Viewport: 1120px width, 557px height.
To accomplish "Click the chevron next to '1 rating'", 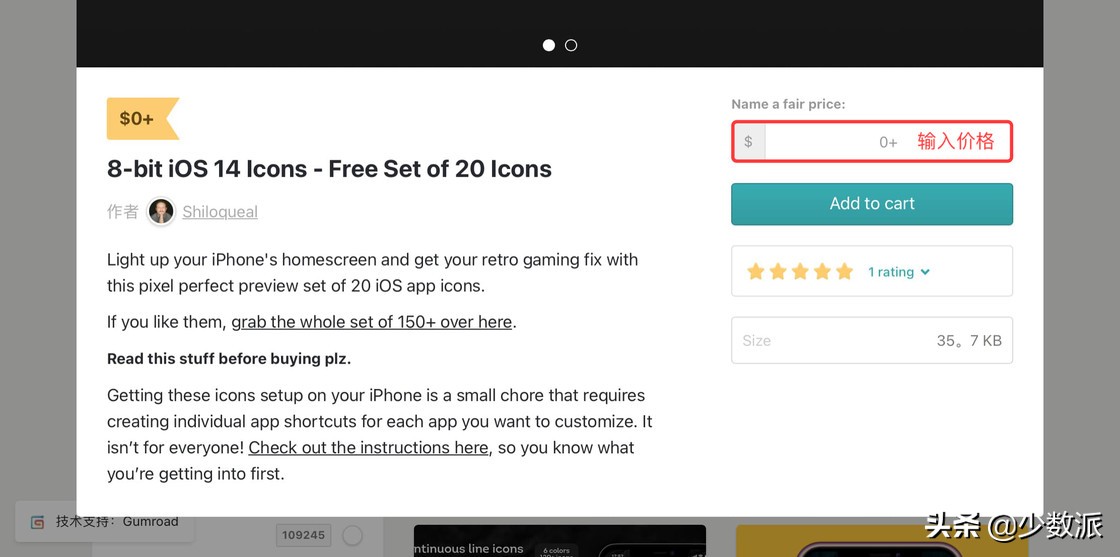I will [x=925, y=272].
